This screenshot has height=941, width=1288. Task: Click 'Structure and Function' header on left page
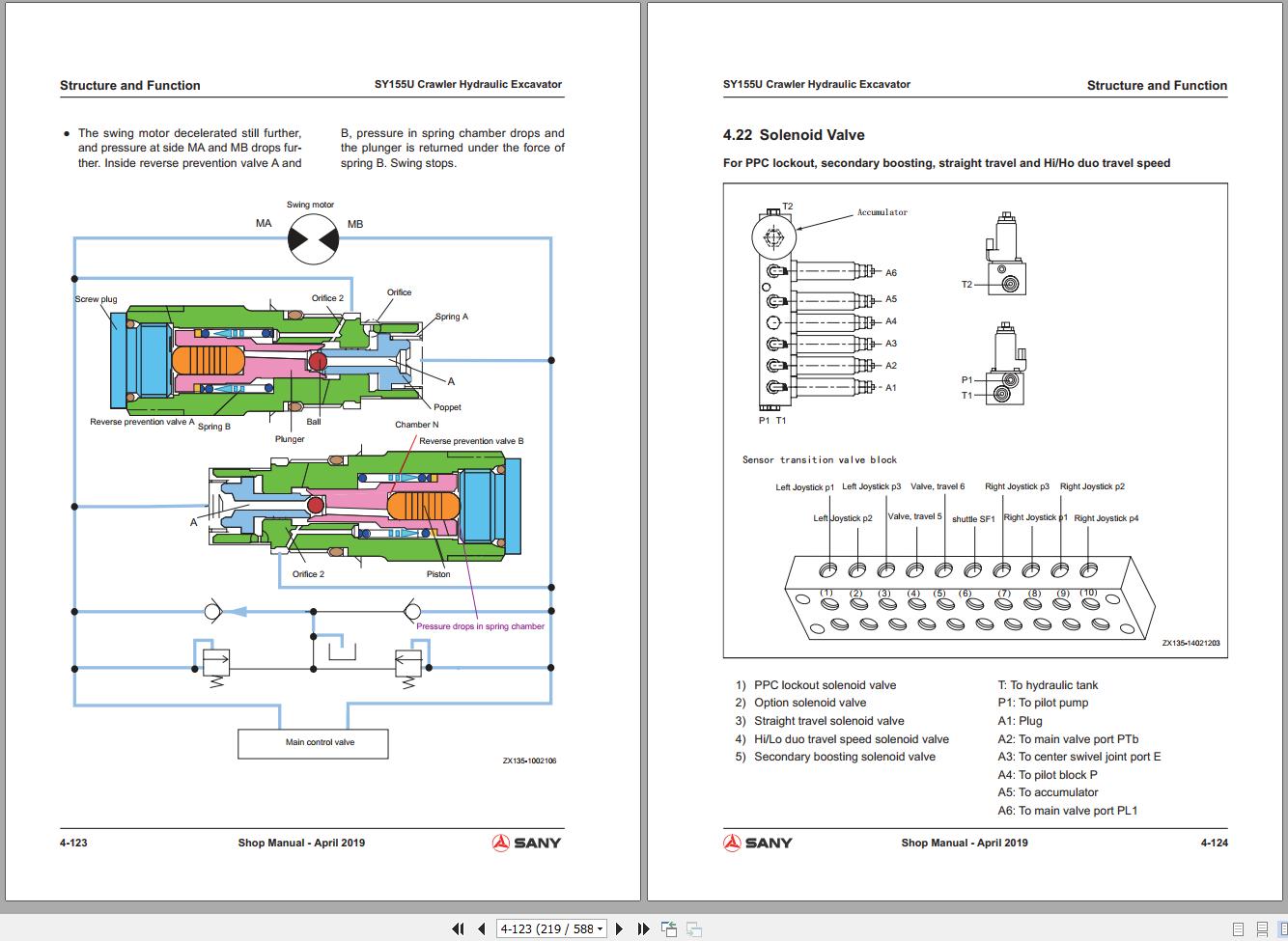tap(130, 85)
